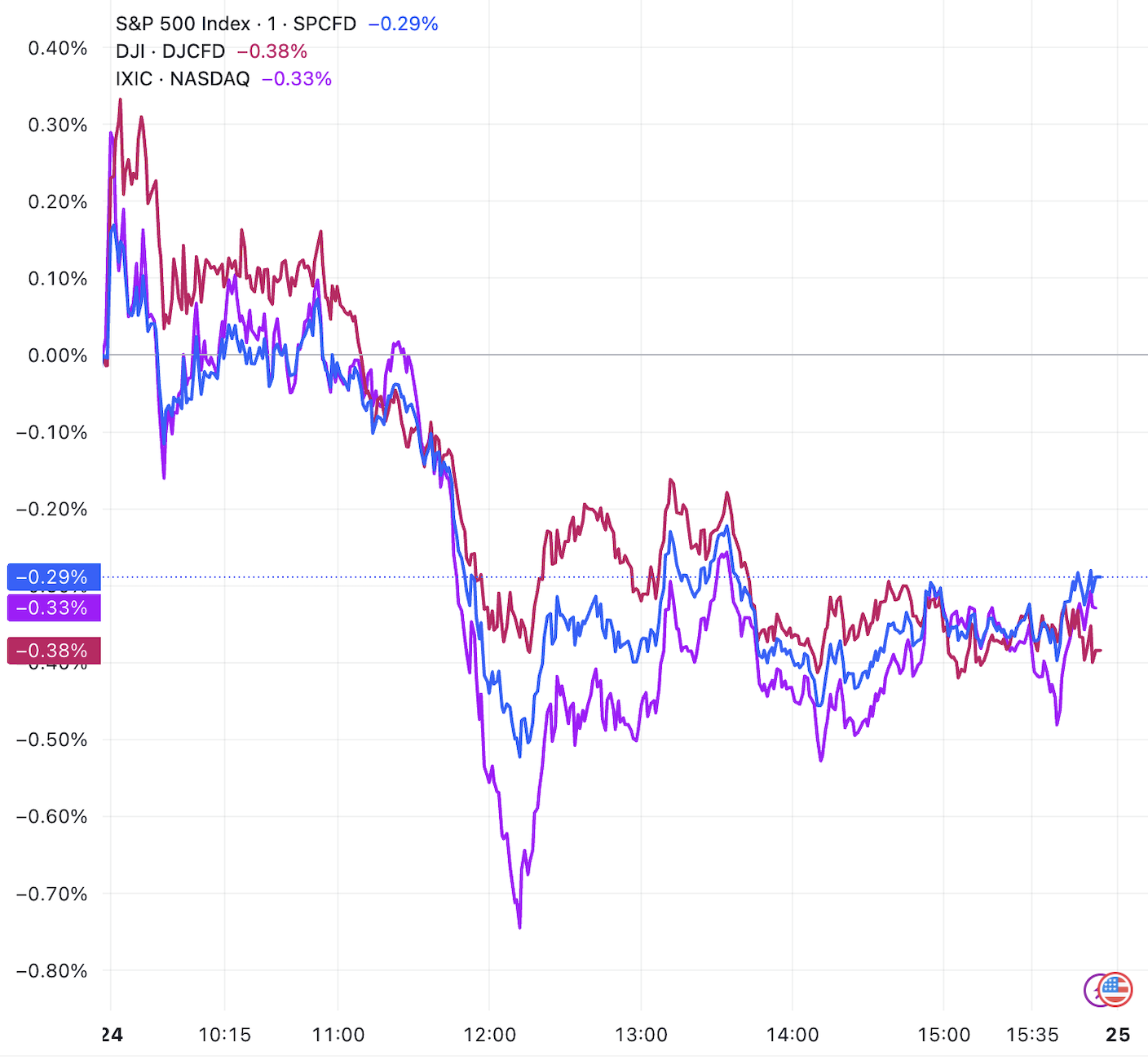Select the S&P 500 Index legend title

(x=183, y=24)
